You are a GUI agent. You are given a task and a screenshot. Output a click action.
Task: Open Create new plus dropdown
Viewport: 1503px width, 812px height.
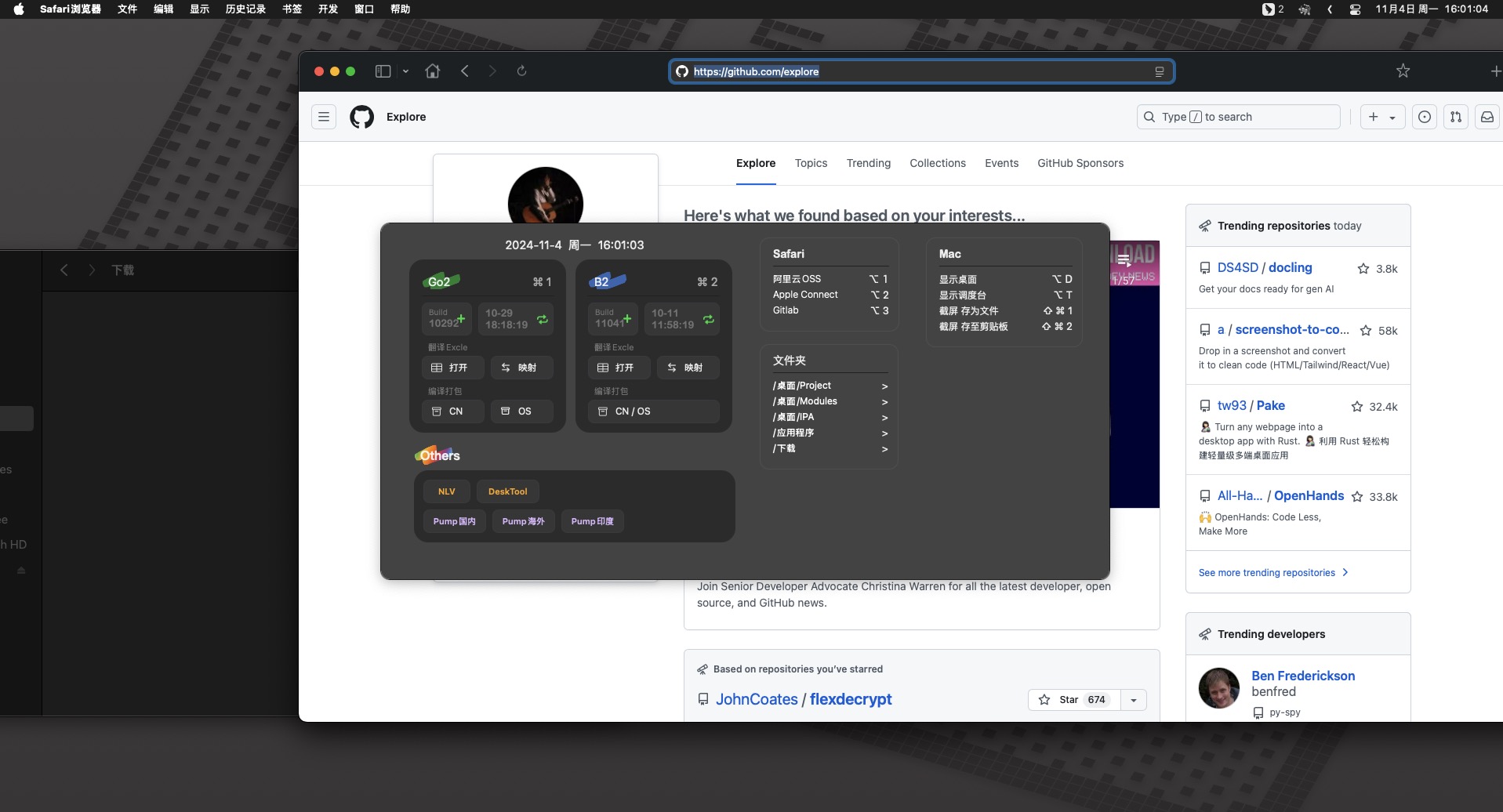click(x=1382, y=117)
